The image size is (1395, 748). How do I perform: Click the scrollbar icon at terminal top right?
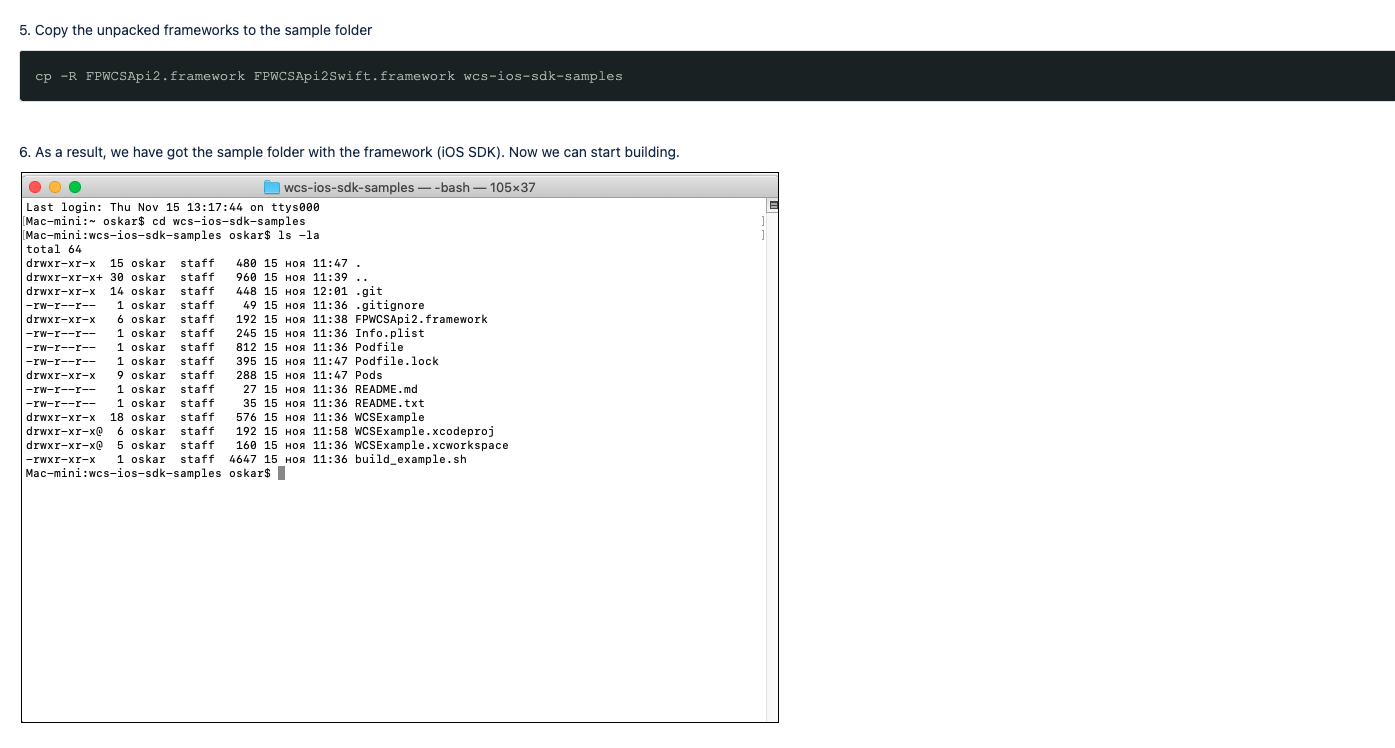772,206
